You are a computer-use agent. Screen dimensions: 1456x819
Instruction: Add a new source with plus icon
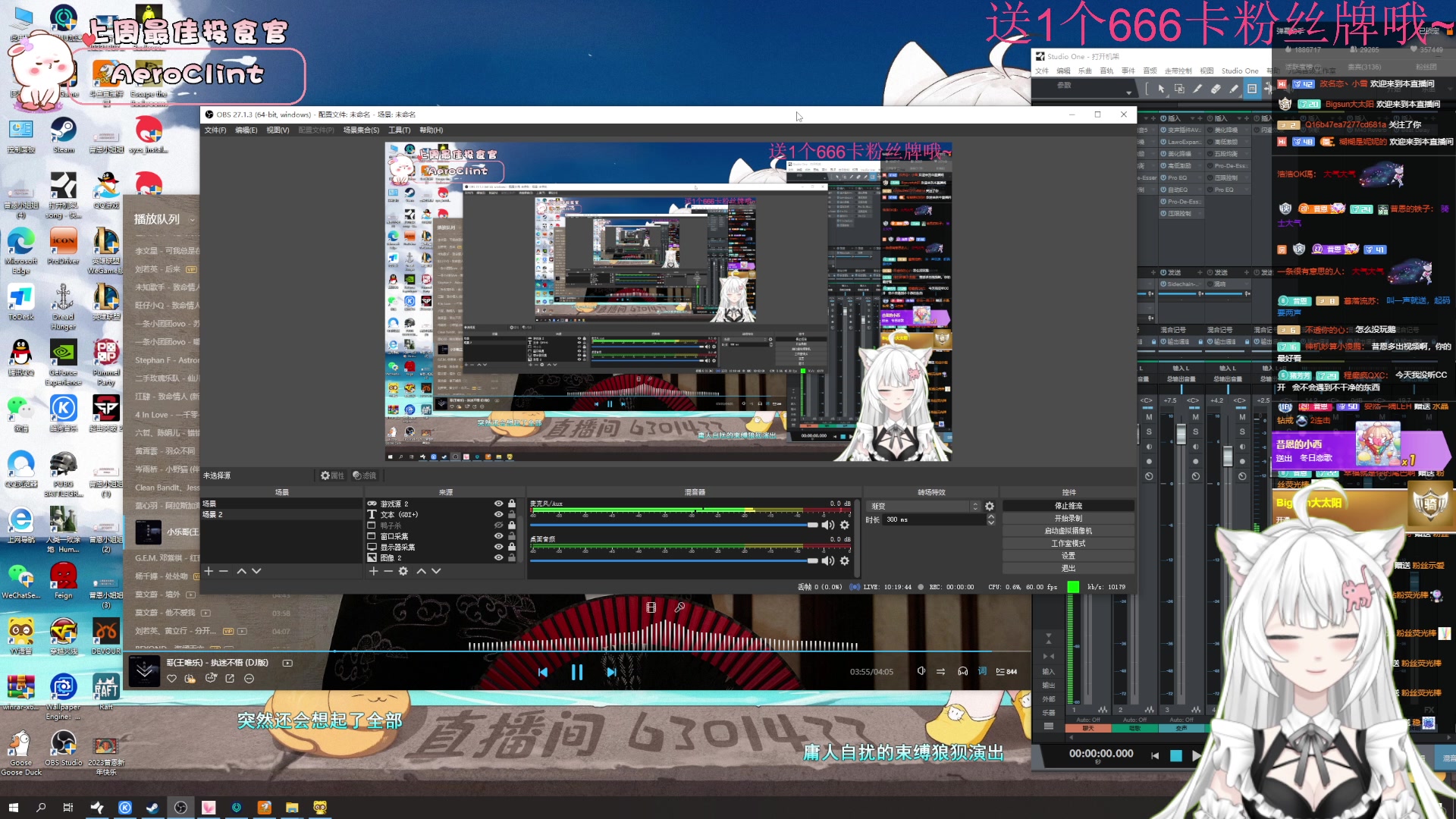point(373,571)
